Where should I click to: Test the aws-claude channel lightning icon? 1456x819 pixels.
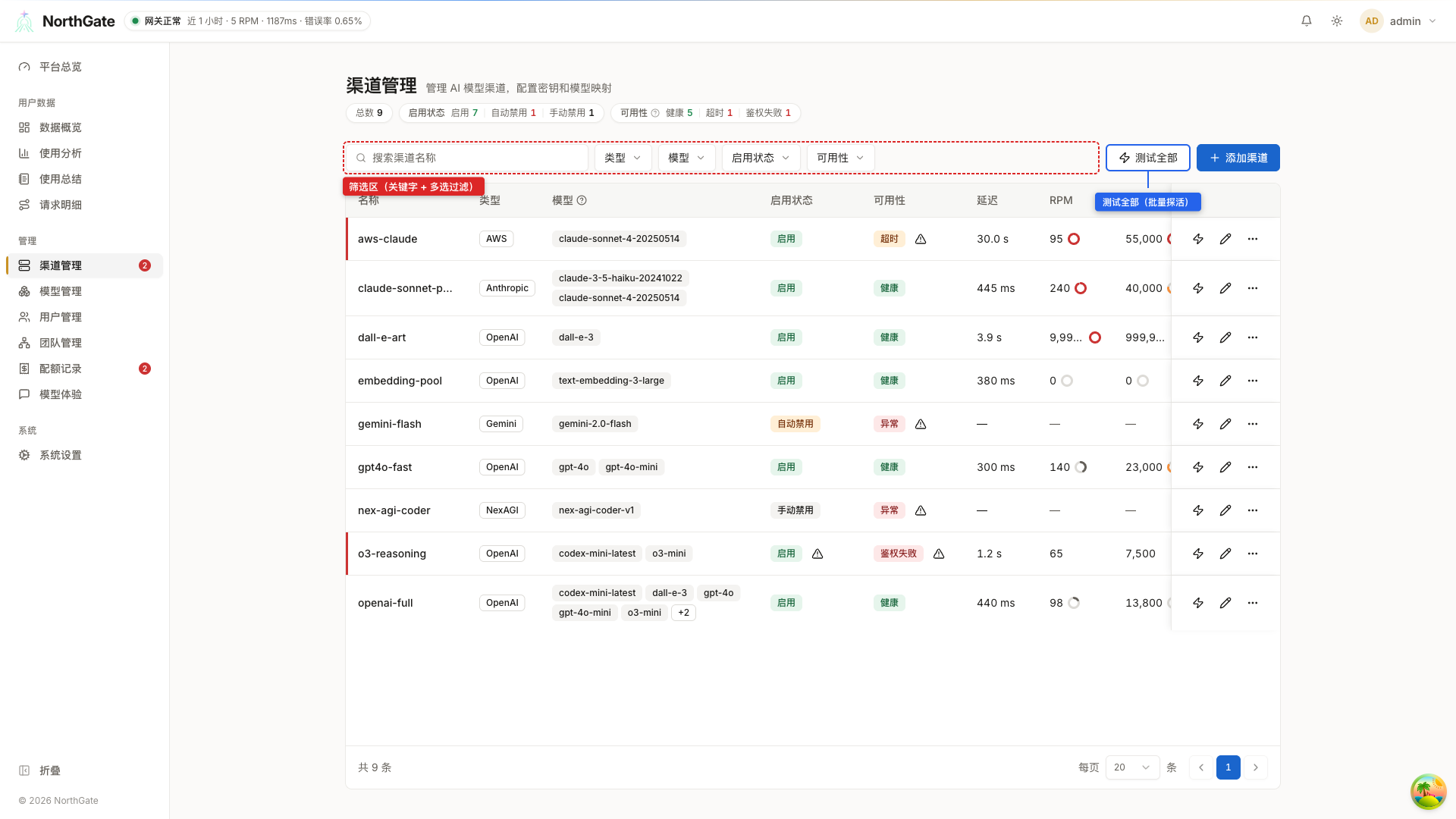point(1198,239)
